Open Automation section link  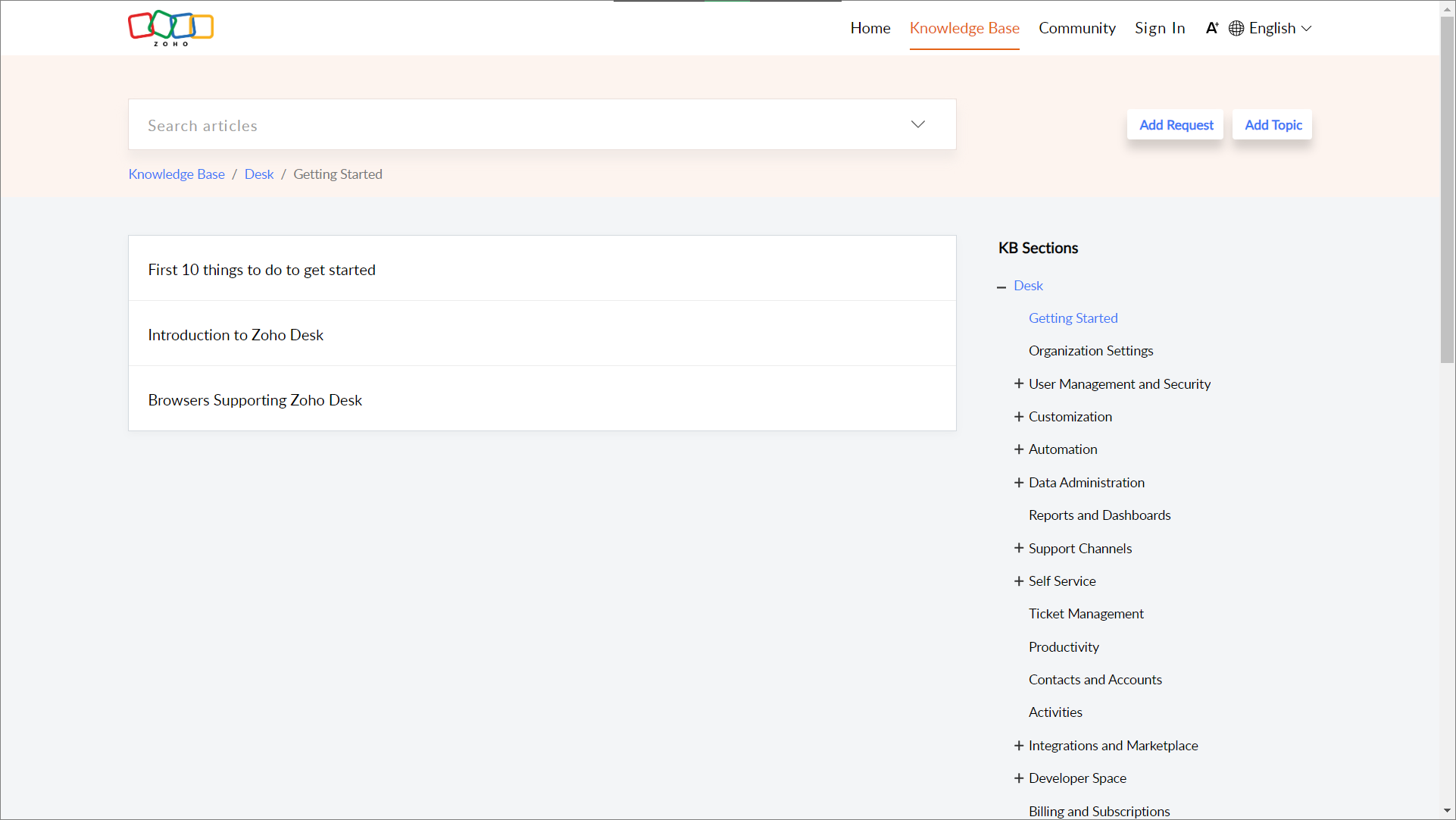point(1062,449)
